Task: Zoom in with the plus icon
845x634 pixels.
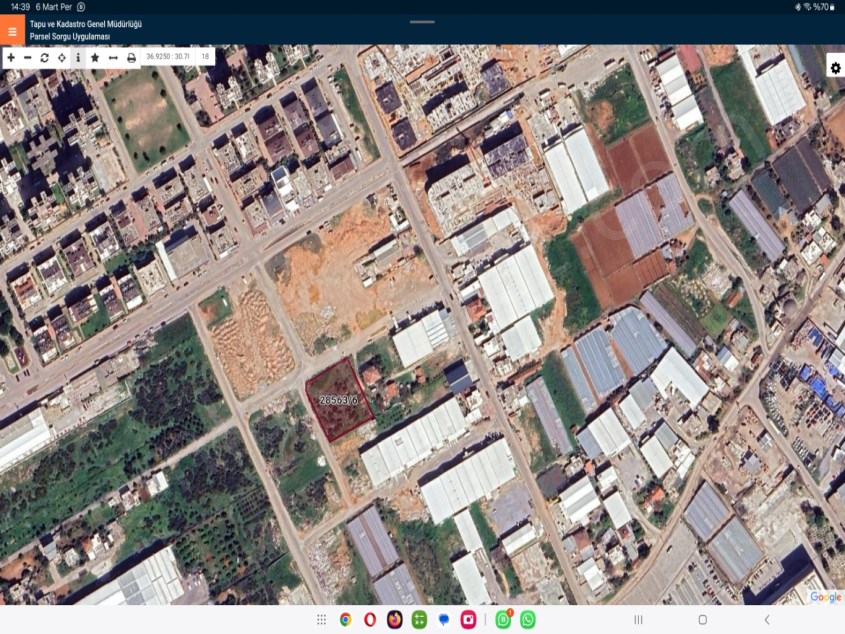Action: [x=11, y=58]
